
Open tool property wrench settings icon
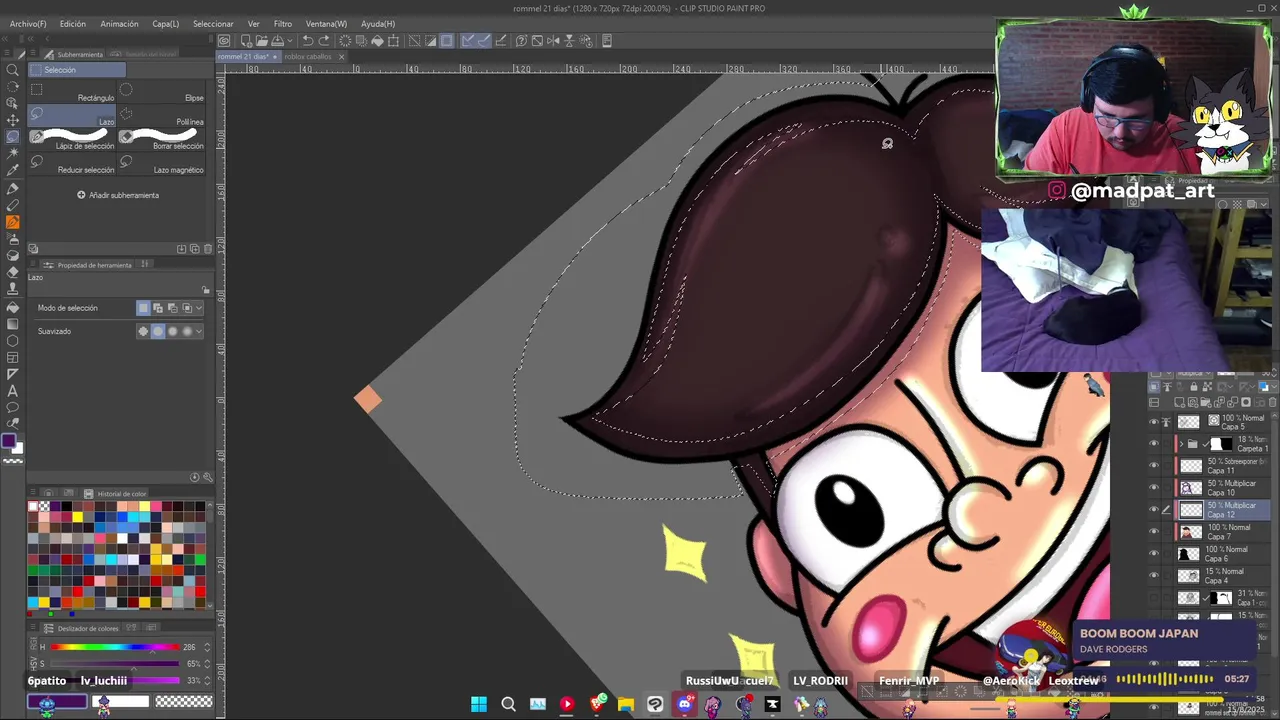[x=208, y=477]
